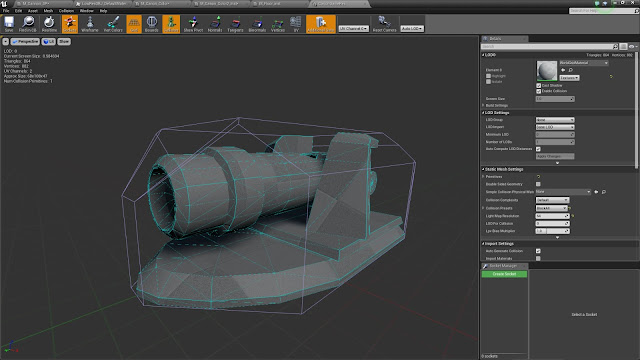The height and width of the screenshot is (360, 640).
Task: Use selected arrow for Simple Collision Physical Material
Action: (596, 192)
